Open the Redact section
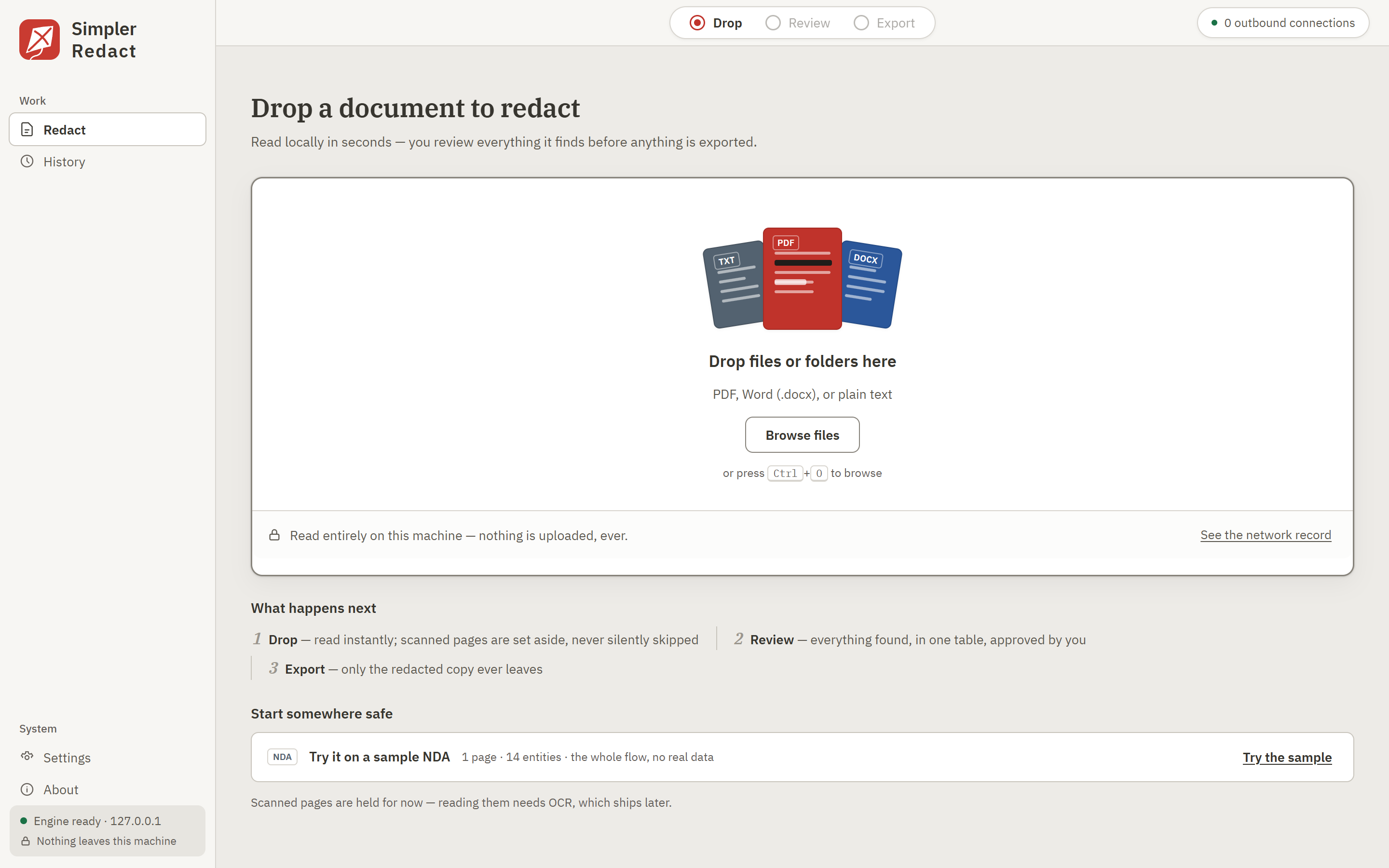The width and height of the screenshot is (1389, 868). tap(108, 129)
